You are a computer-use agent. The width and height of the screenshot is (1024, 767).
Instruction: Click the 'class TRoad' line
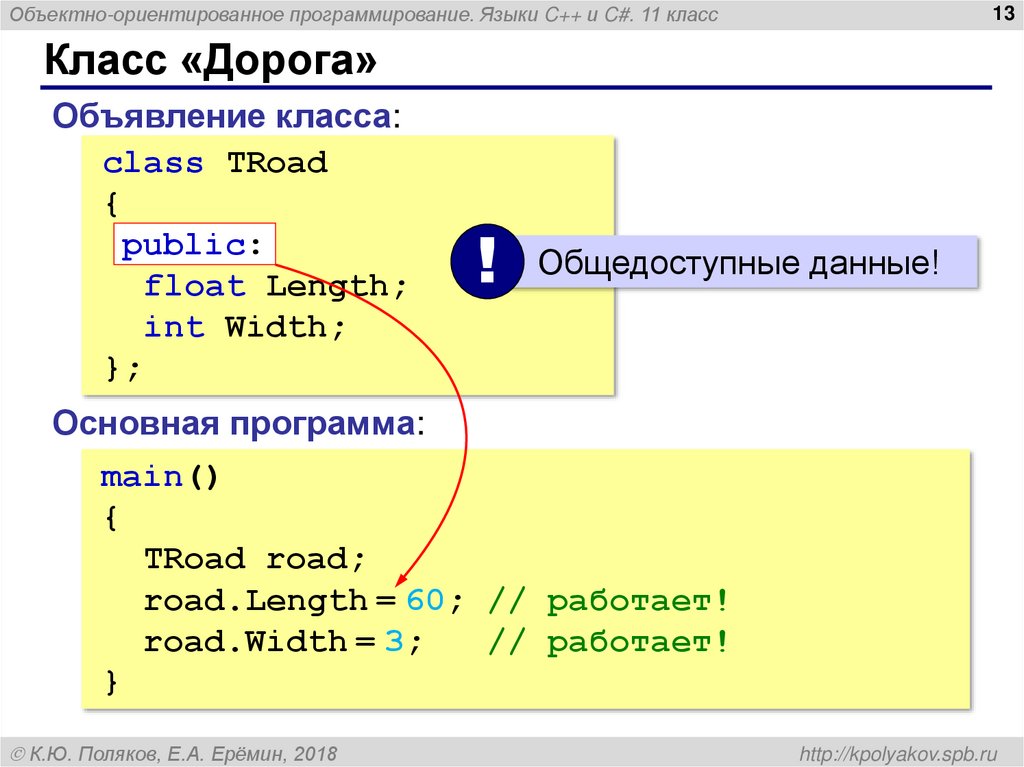pyautogui.click(x=215, y=163)
